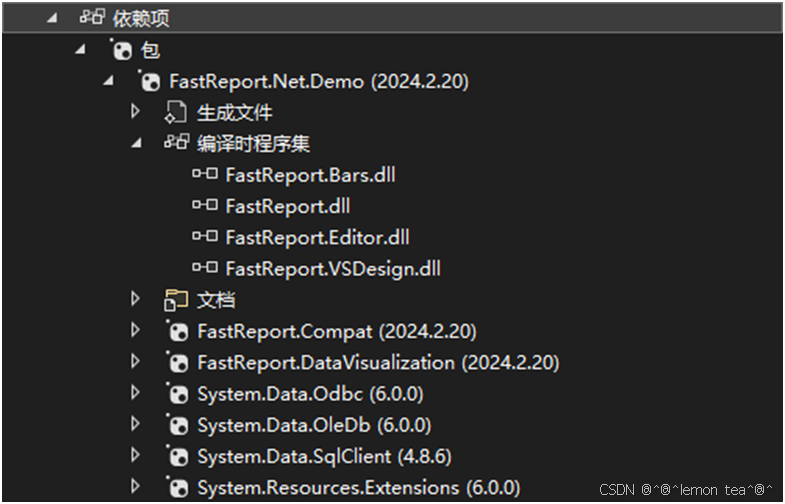785x504 pixels.
Task: Expand the 文档 folder arrow
Action: [135, 299]
